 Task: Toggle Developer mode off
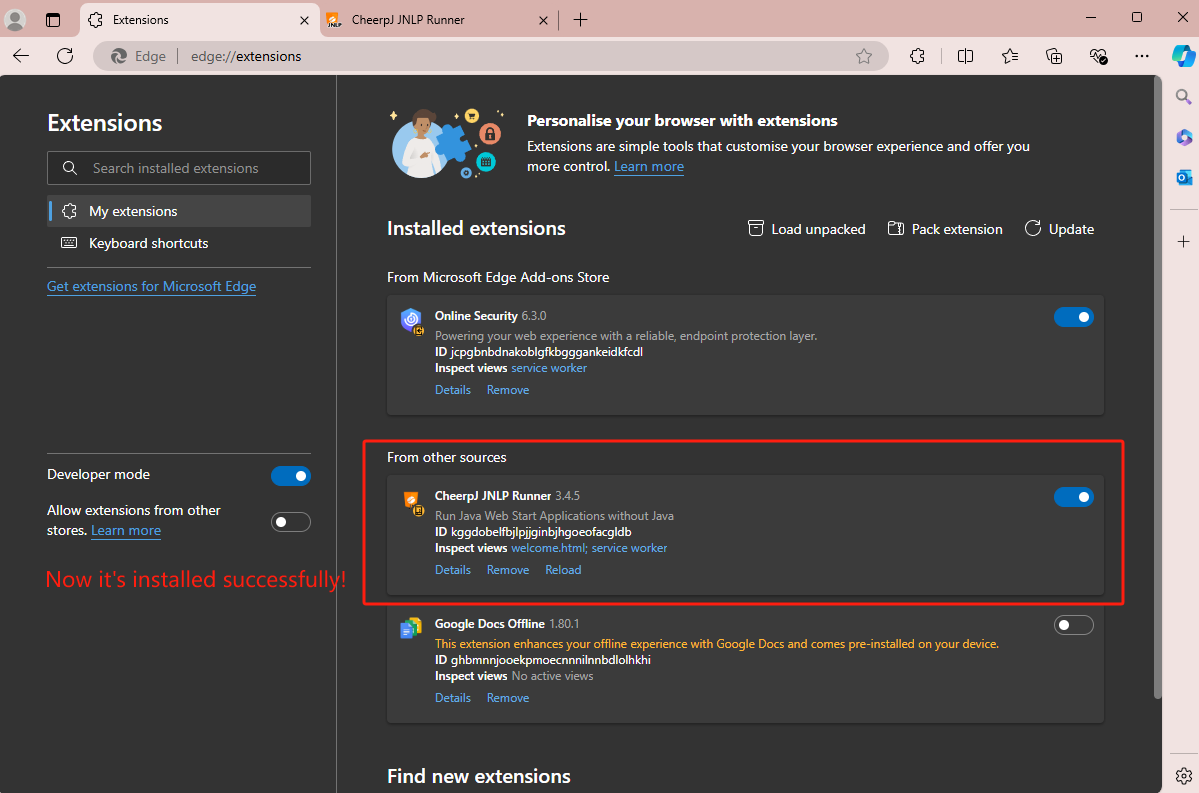[x=290, y=476]
